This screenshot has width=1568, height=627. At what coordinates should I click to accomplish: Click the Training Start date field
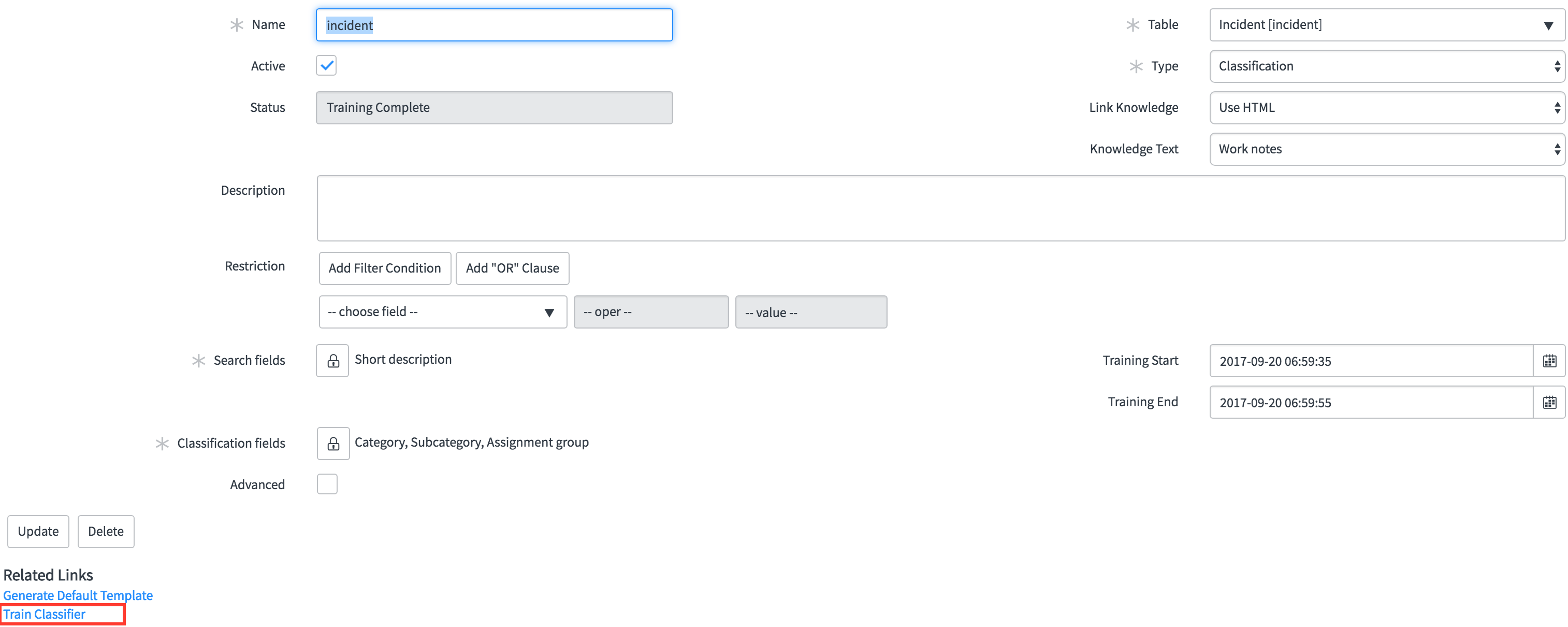[1370, 361]
